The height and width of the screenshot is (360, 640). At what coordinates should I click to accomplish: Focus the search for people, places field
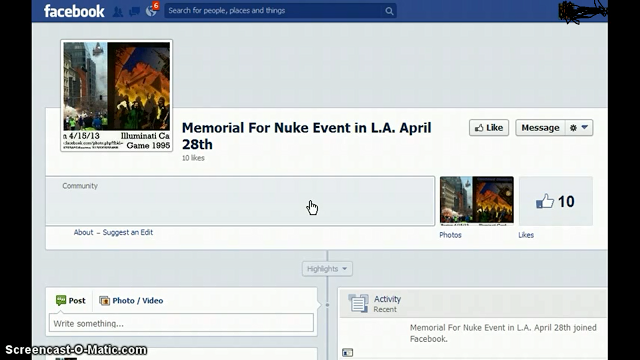click(x=280, y=11)
